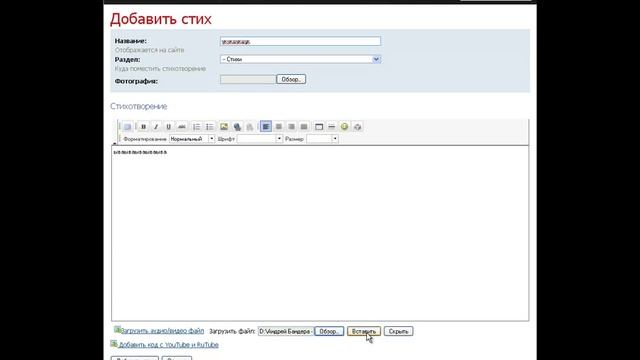Click Обзор button next to Фотография

(x=291, y=80)
